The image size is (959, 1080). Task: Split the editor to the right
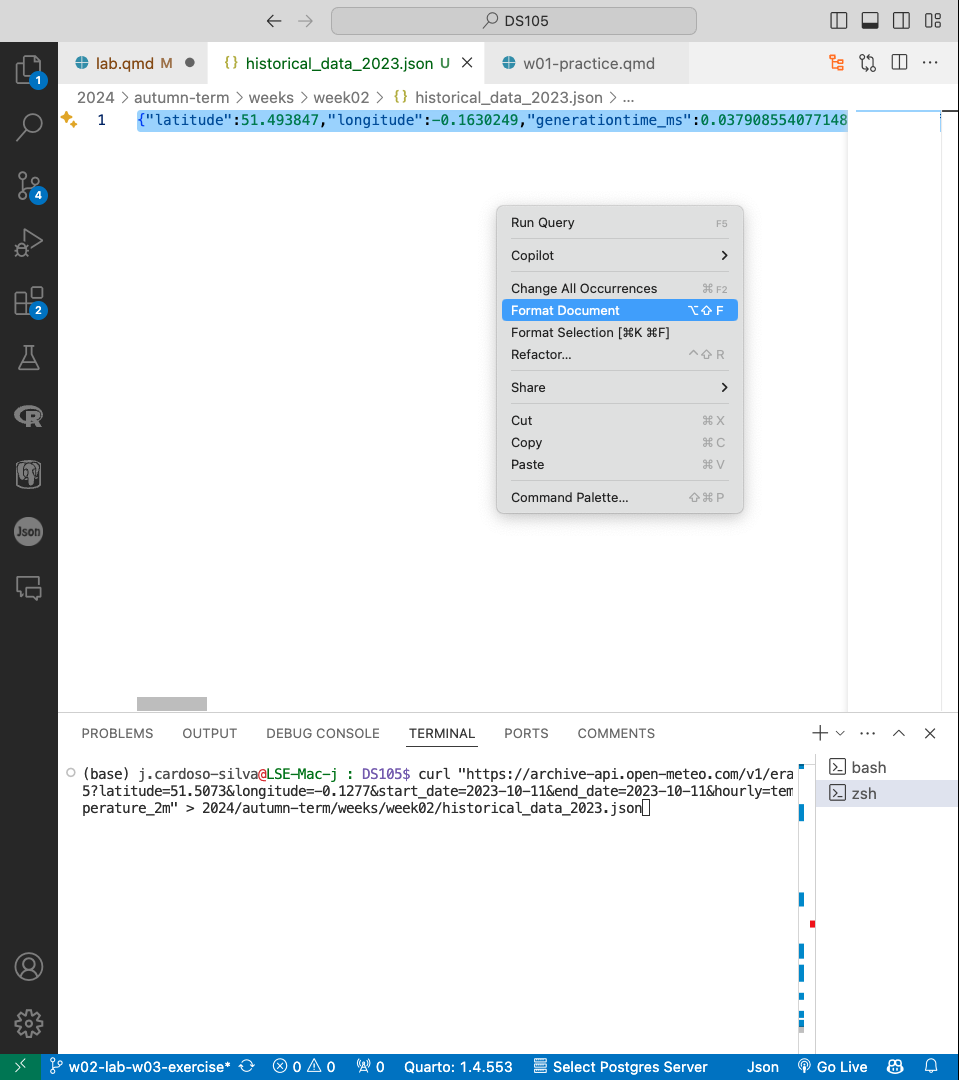(899, 63)
